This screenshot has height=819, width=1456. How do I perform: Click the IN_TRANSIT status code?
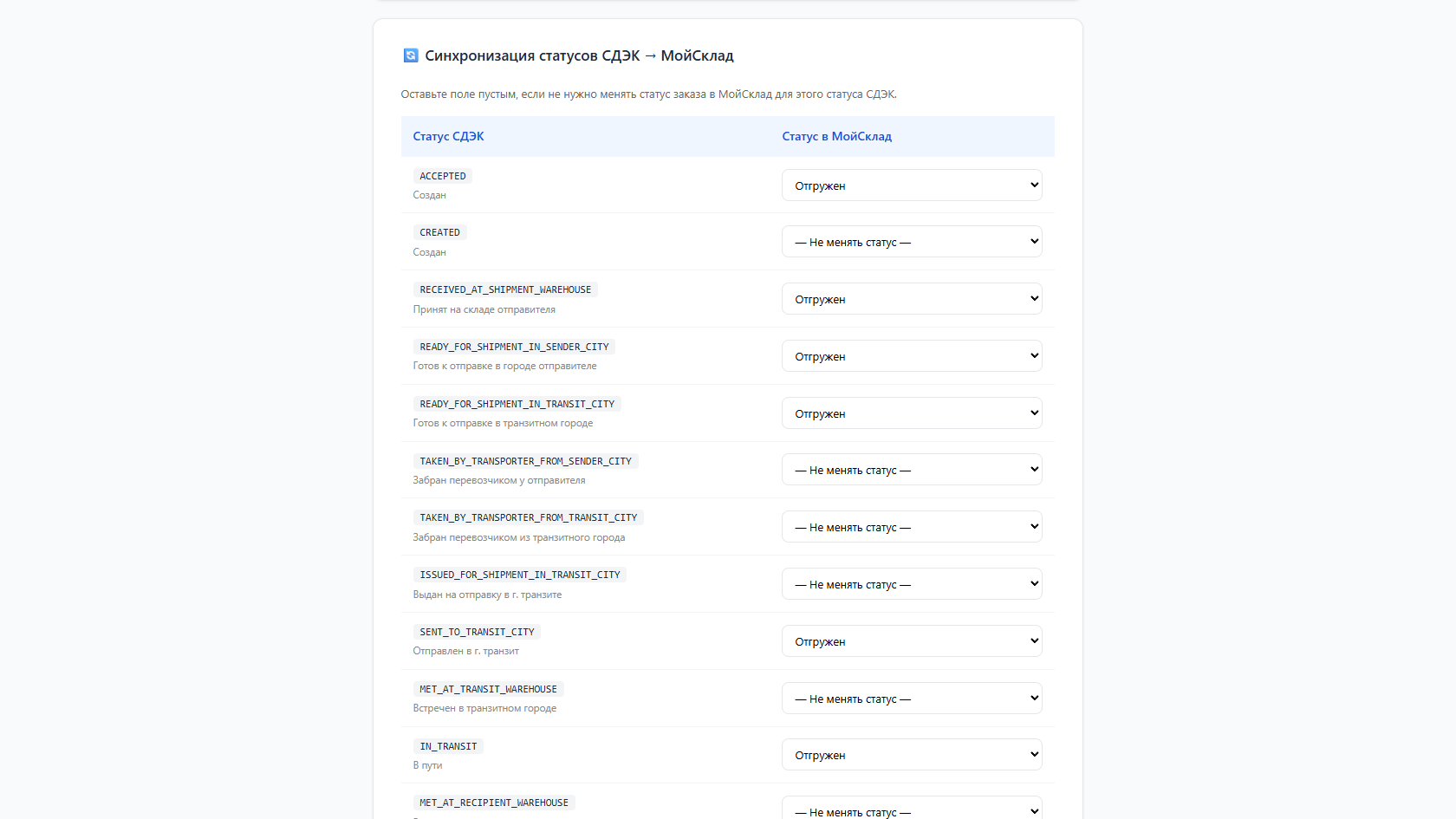click(448, 746)
